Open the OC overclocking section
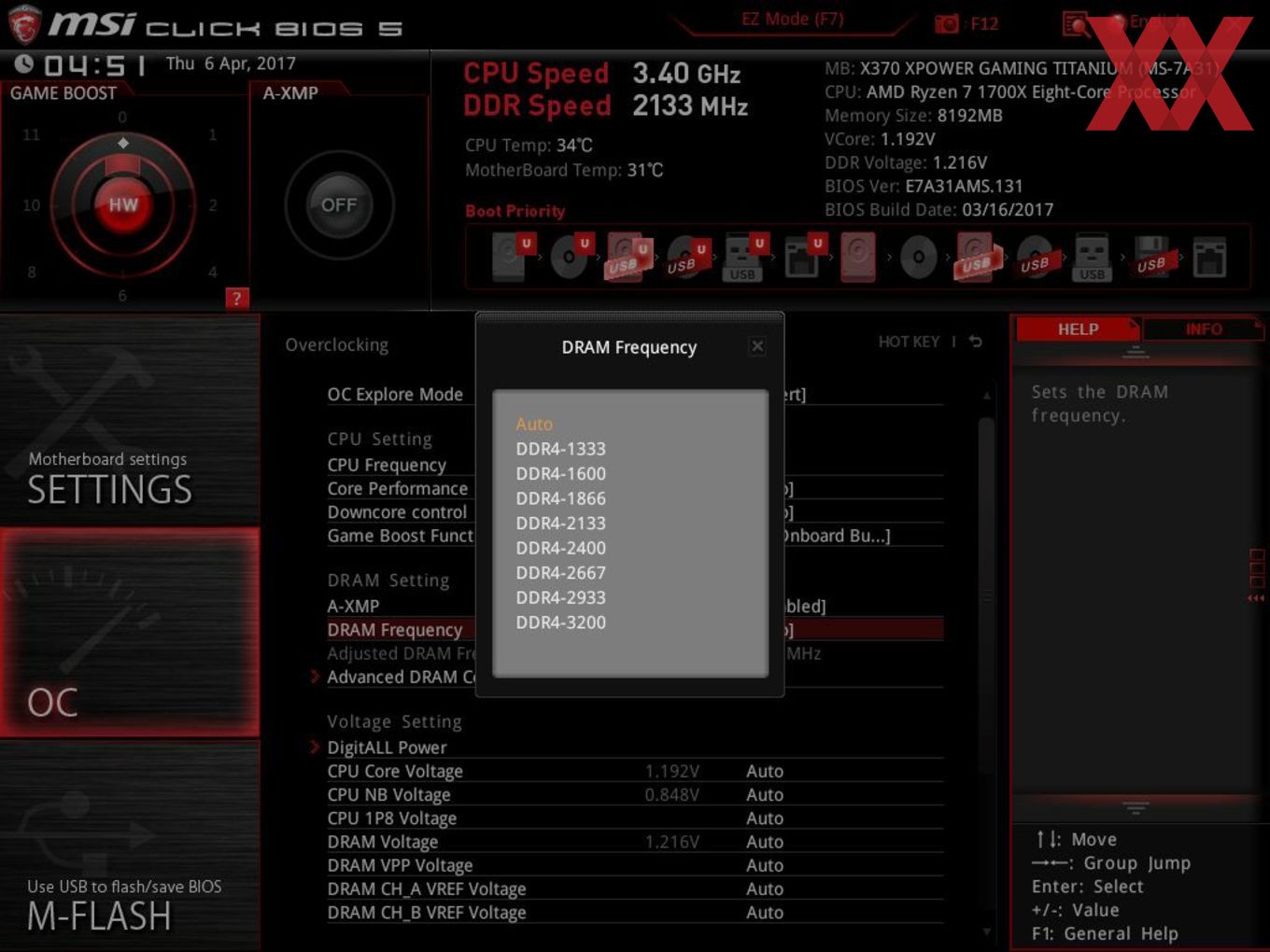1270x952 pixels. coord(130,633)
